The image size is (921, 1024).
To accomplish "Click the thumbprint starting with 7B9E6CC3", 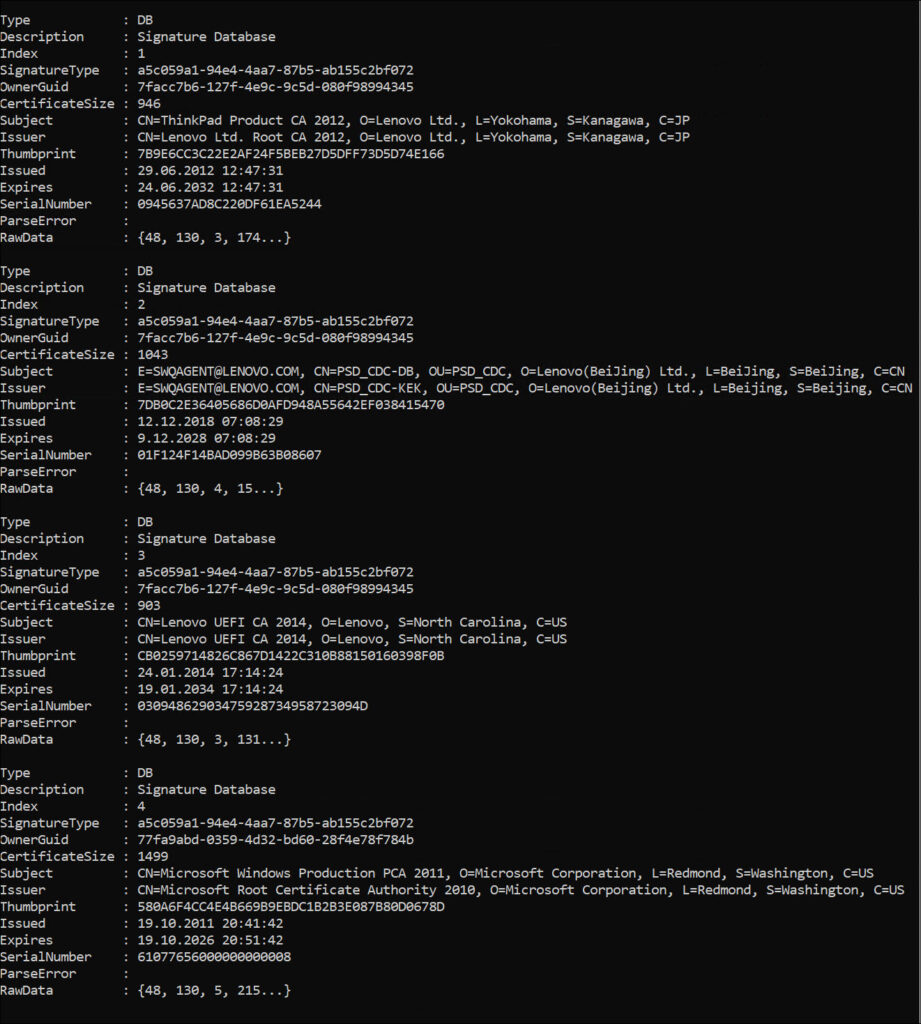I will point(291,154).
